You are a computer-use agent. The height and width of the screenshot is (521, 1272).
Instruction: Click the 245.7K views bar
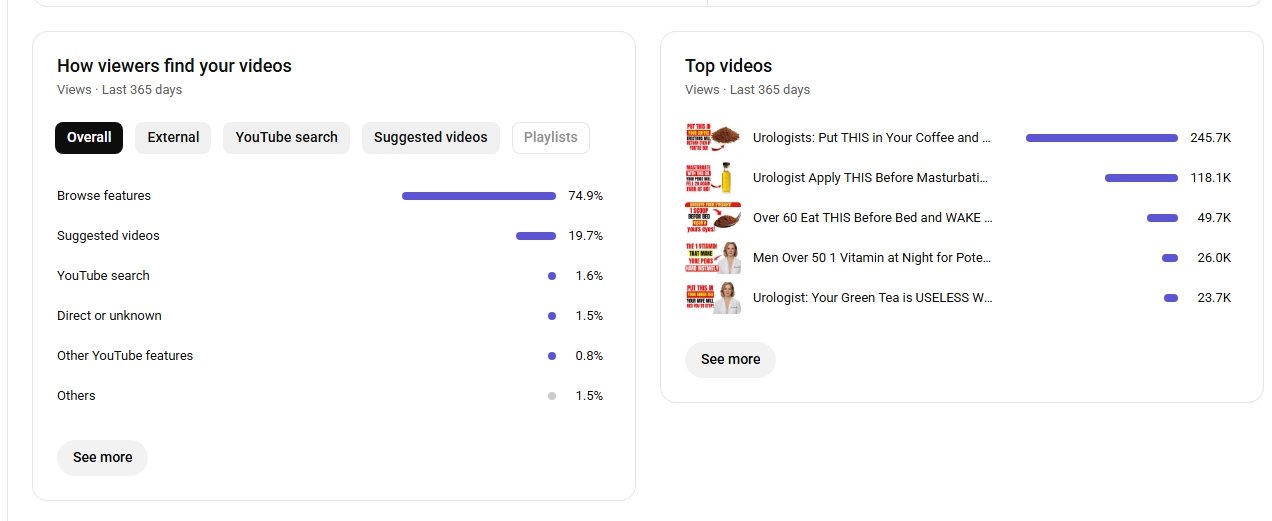click(x=1101, y=138)
